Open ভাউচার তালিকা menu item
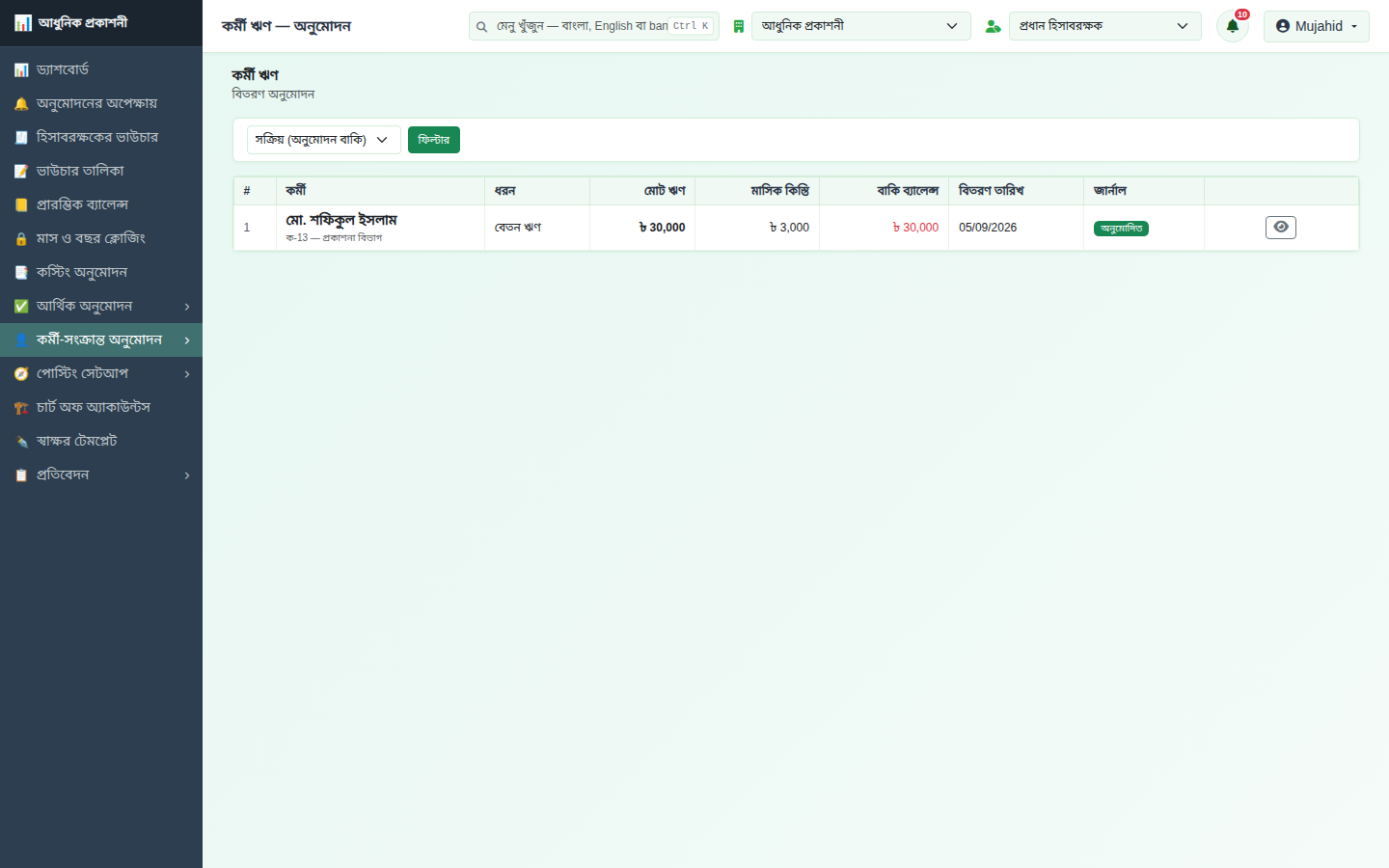This screenshot has height=868, width=1389. (x=101, y=172)
